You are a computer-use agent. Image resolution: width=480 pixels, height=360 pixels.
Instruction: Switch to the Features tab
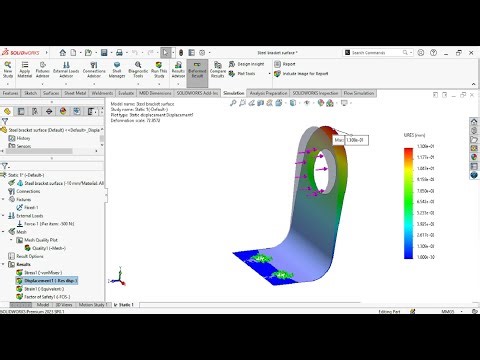click(x=10, y=93)
